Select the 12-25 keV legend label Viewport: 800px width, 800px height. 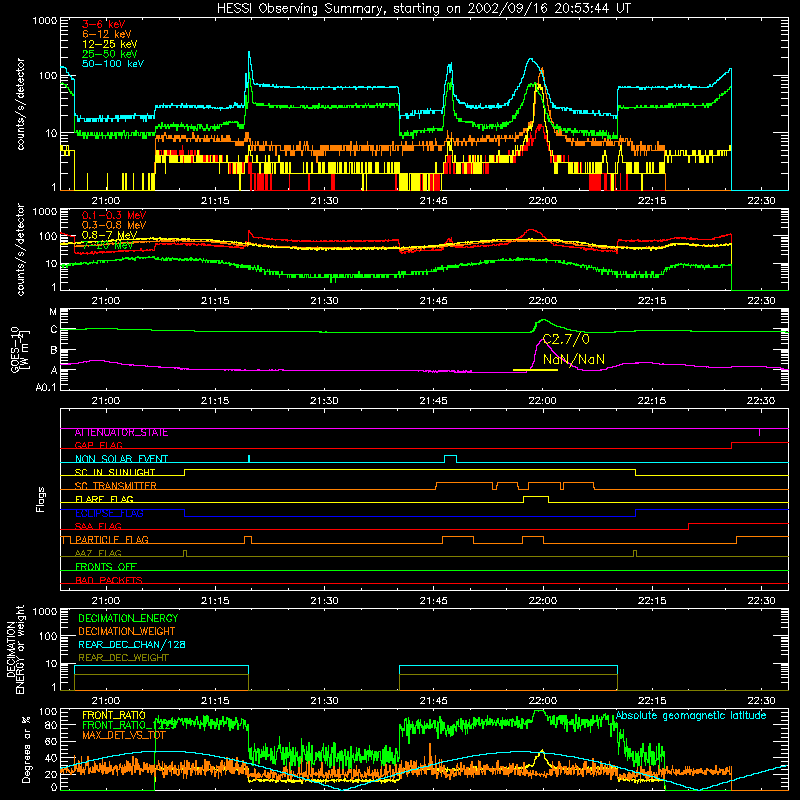pos(110,44)
